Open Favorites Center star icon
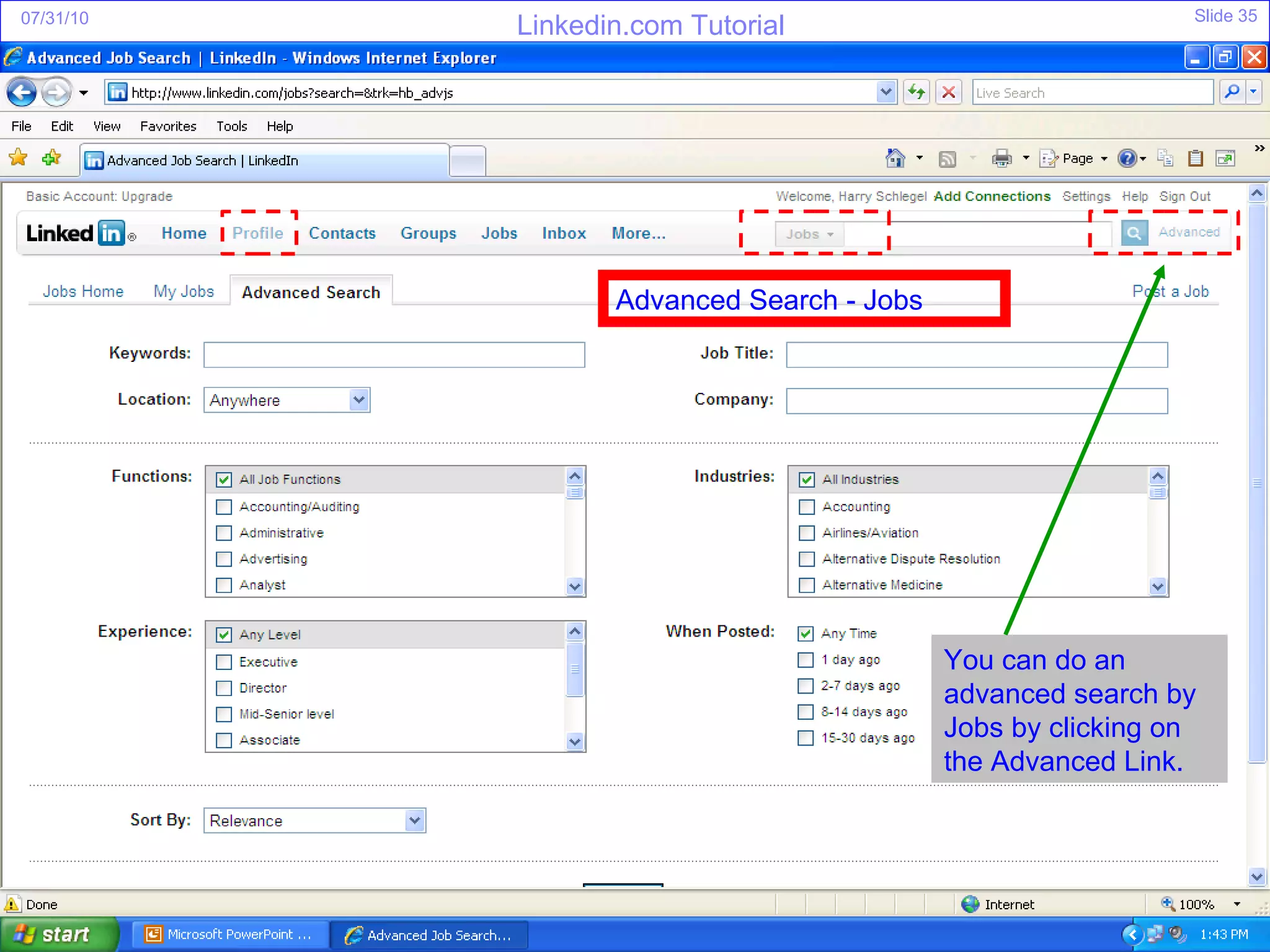 coord(19,158)
